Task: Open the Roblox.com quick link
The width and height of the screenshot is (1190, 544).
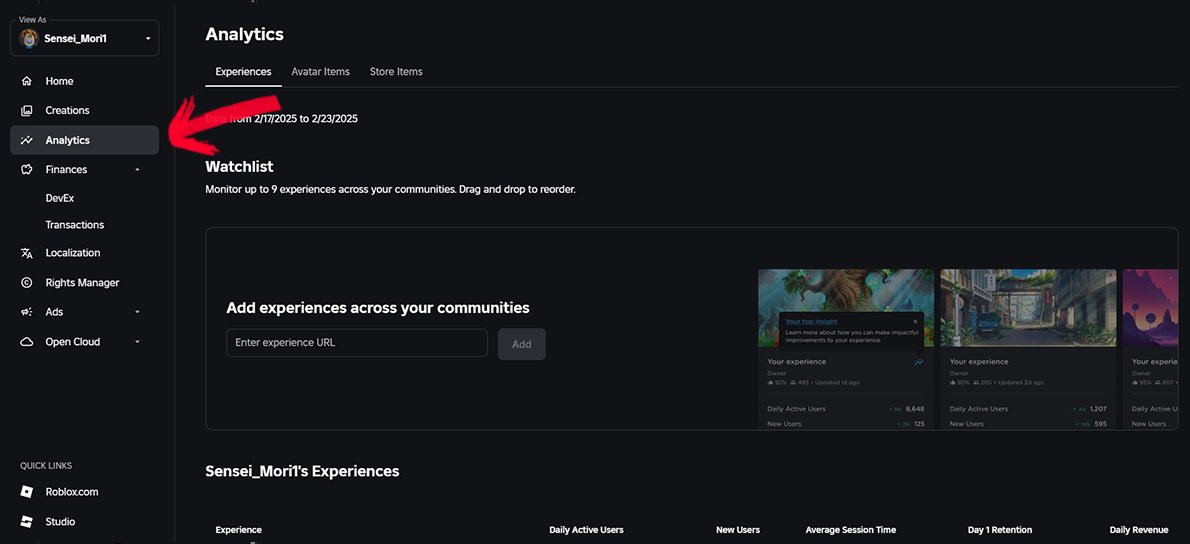Action: tap(71, 492)
